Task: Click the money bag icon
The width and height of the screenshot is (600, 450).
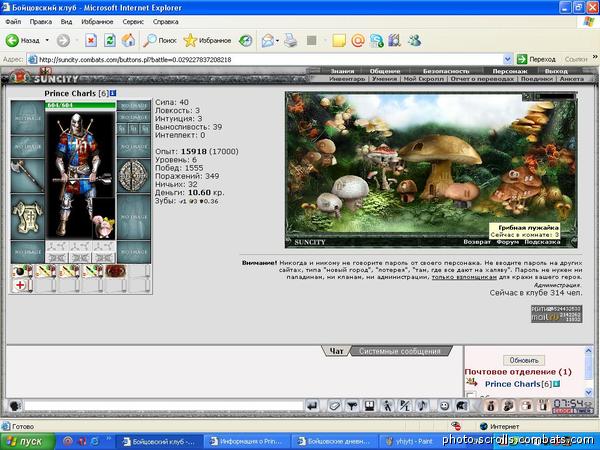Action: tap(490, 406)
